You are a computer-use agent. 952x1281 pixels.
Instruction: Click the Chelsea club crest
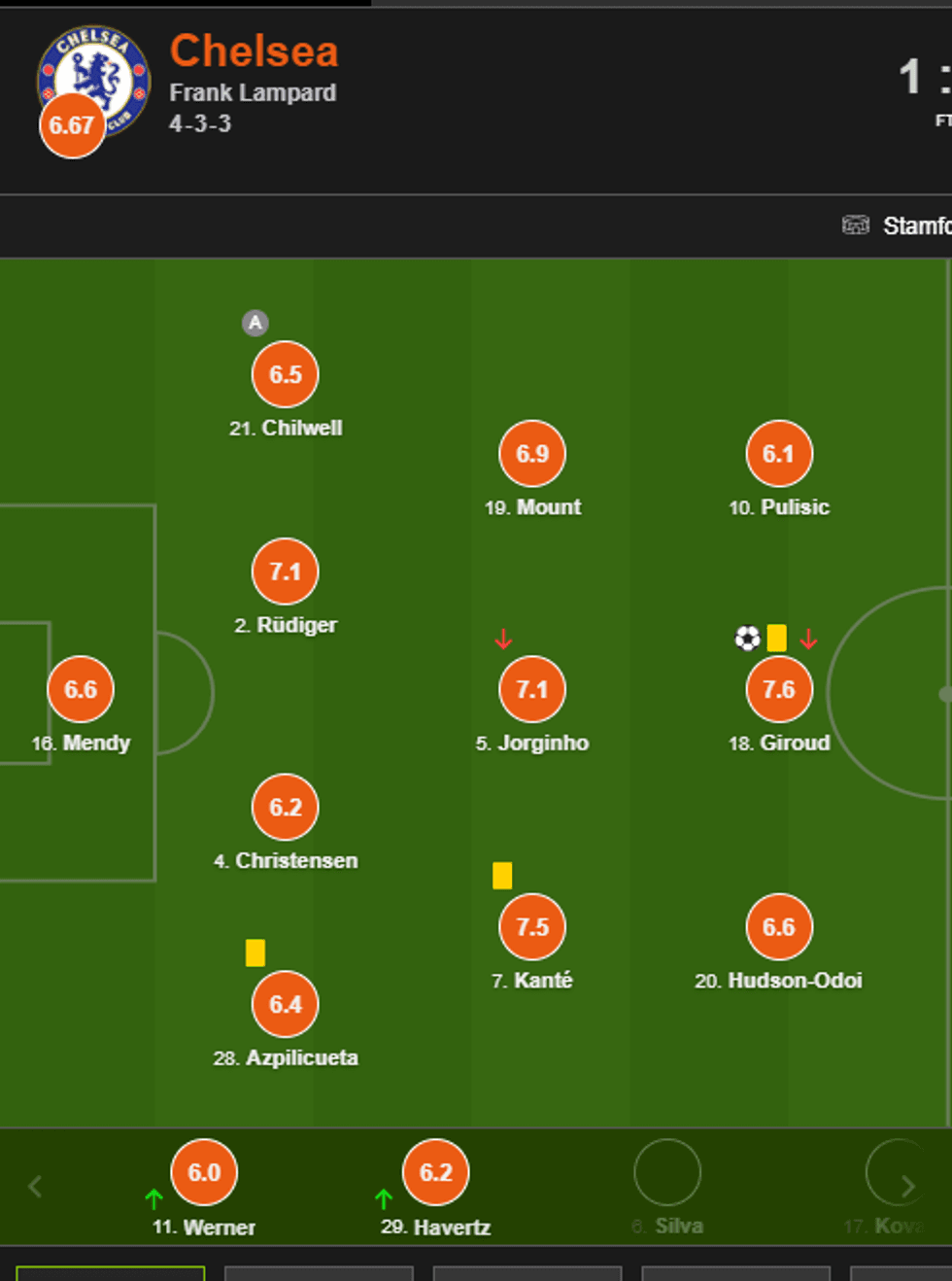tap(94, 77)
